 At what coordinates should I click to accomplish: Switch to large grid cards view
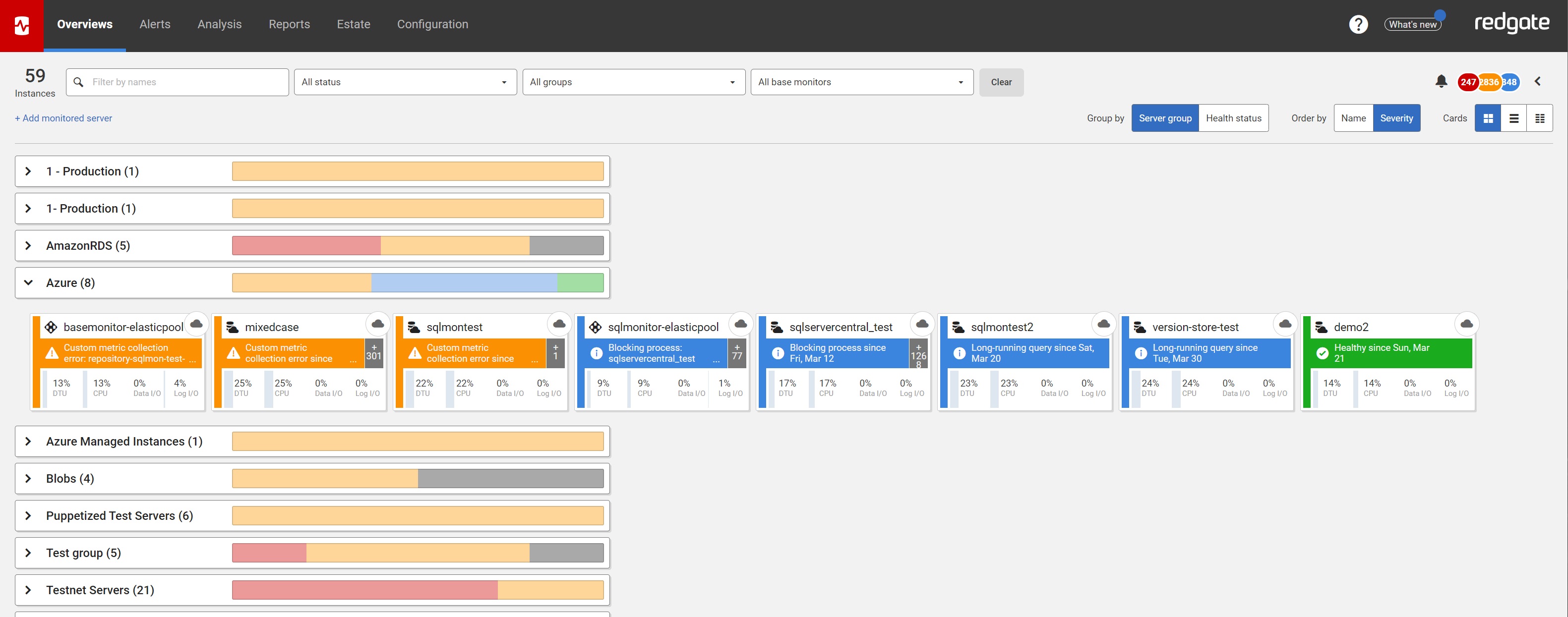pos(1488,118)
